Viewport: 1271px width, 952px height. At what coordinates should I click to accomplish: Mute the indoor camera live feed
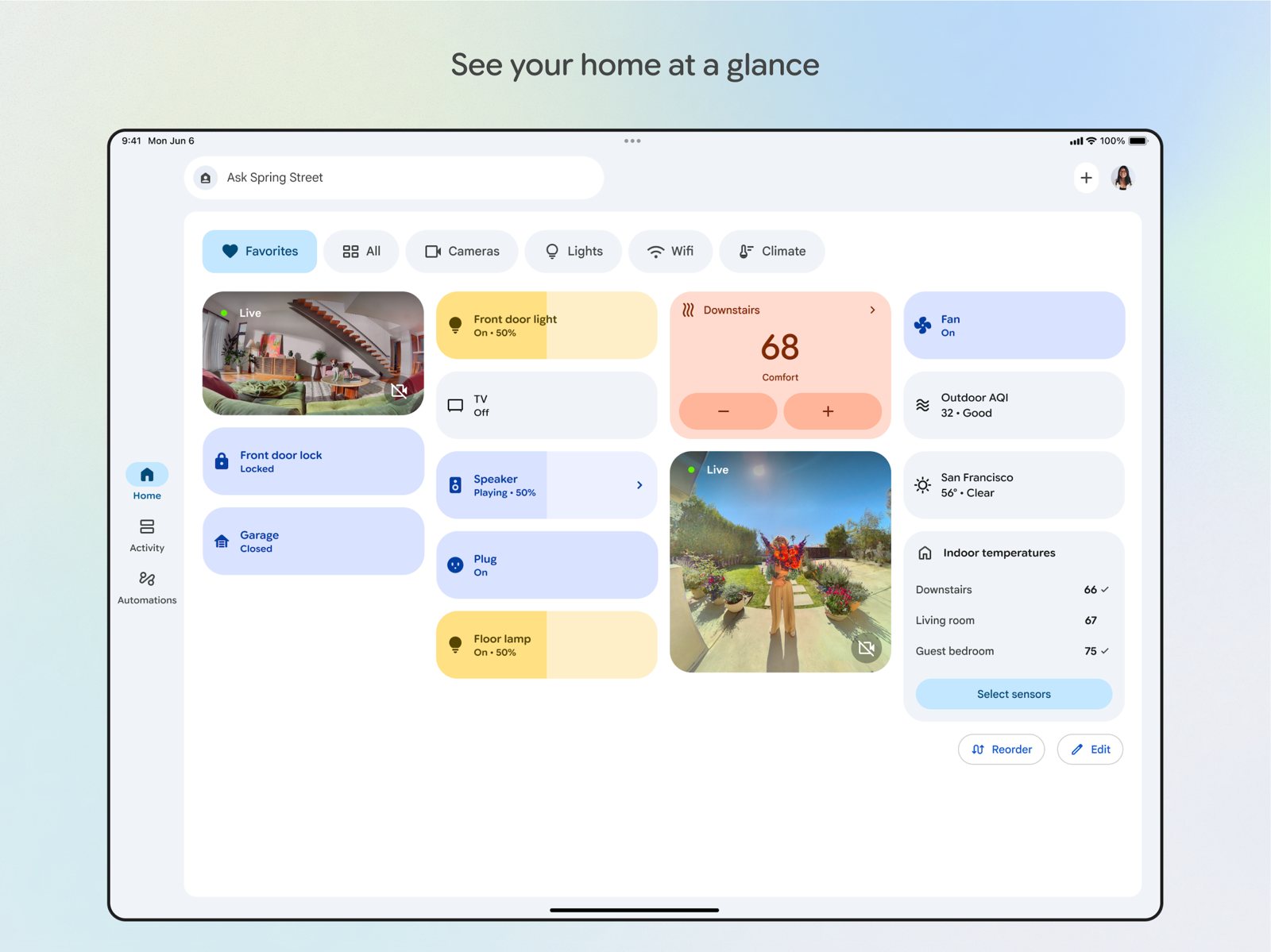pyautogui.click(x=399, y=390)
